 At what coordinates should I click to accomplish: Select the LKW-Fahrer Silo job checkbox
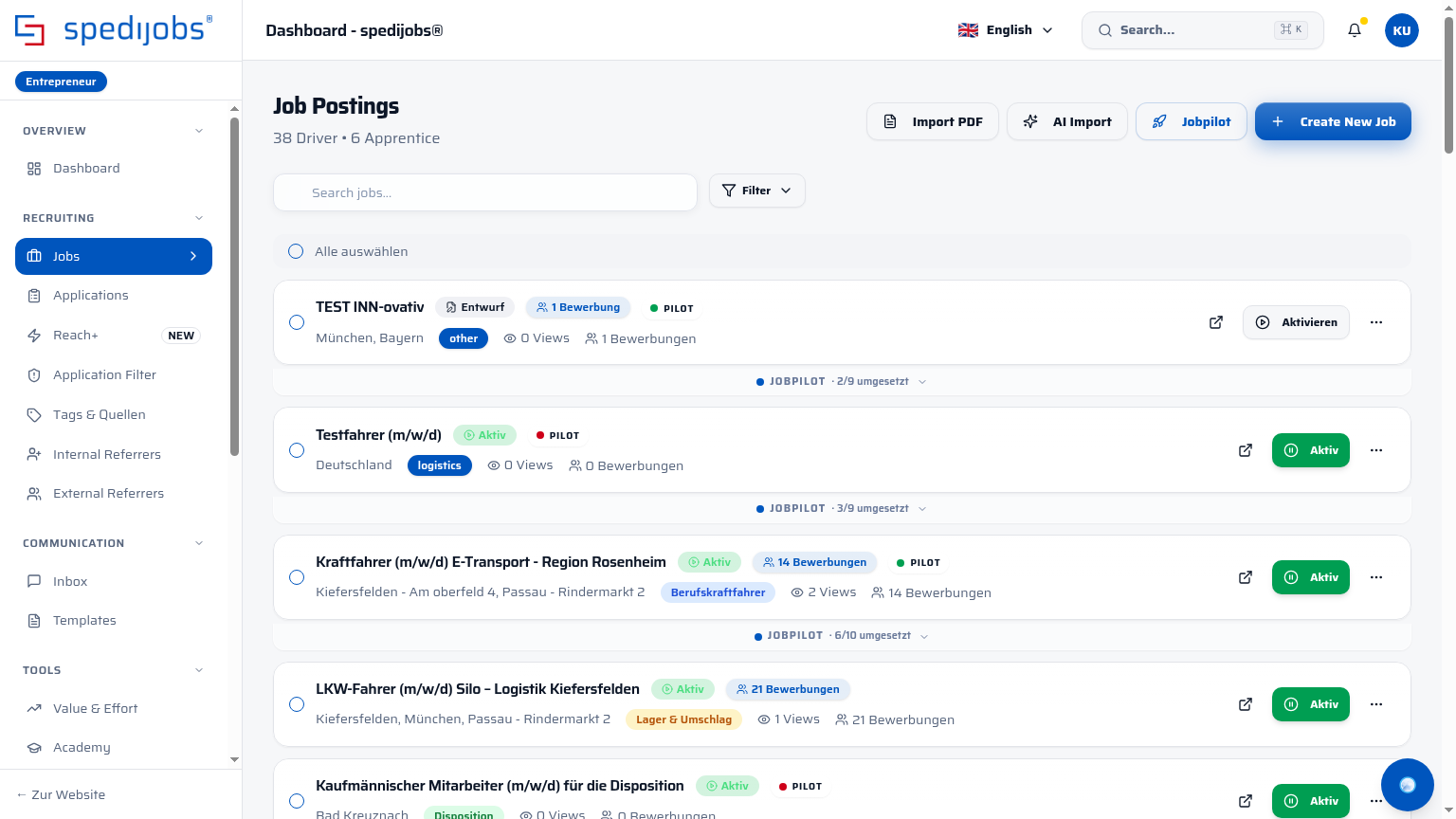(x=297, y=704)
